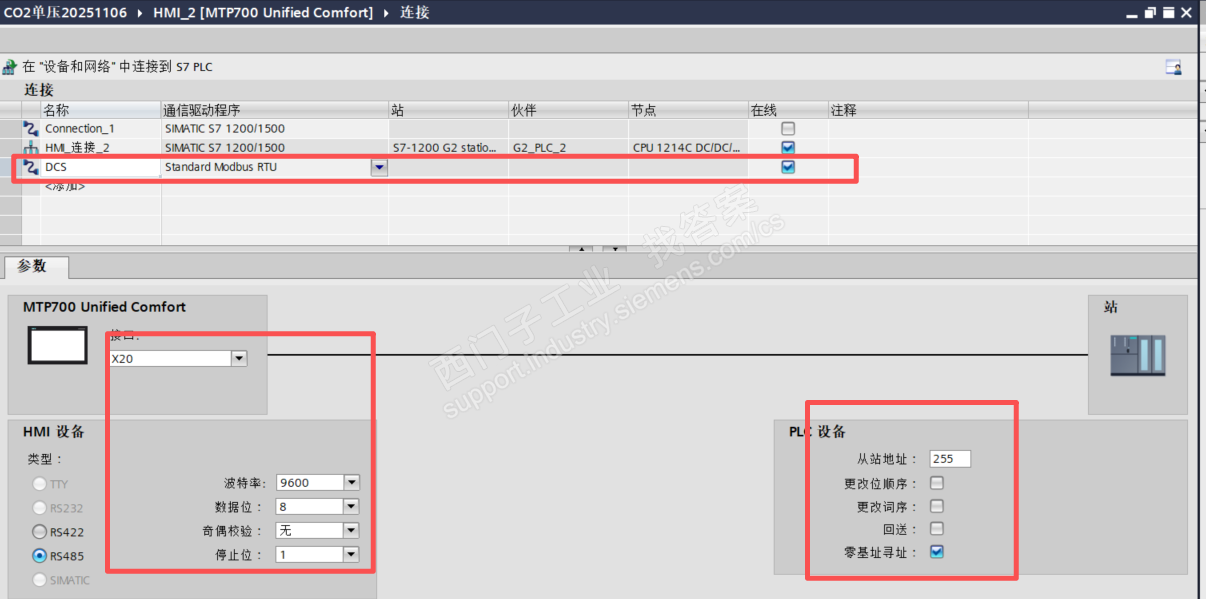The width and height of the screenshot is (1206, 599).
Task: Disable the 零基址寻址 checkbox
Action: [x=937, y=551]
